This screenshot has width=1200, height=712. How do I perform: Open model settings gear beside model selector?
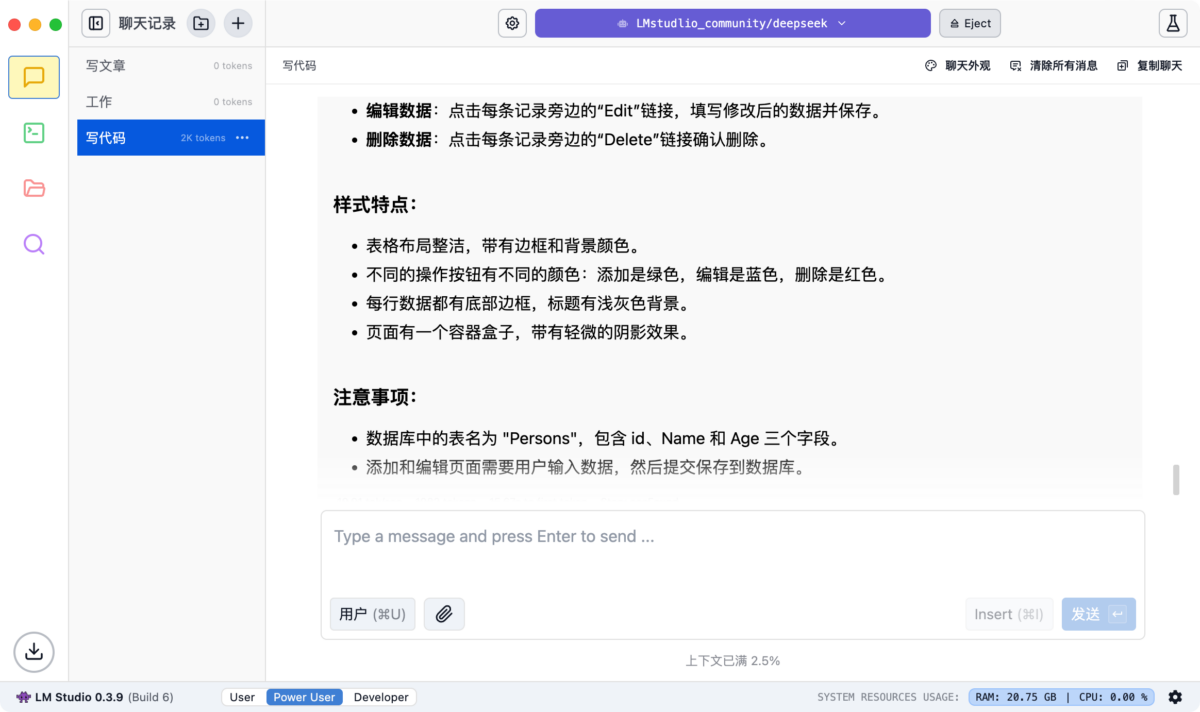[513, 23]
